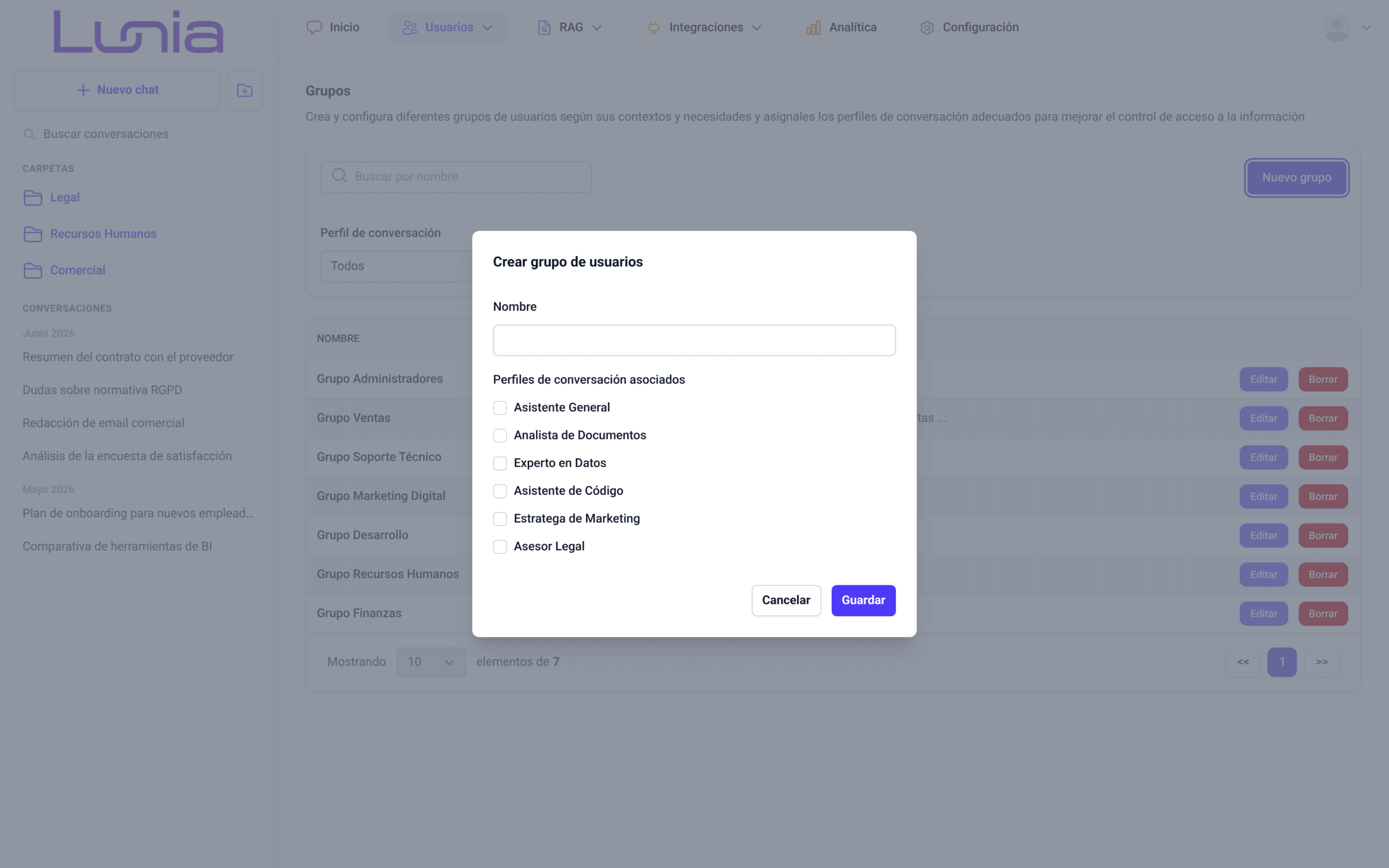Expand the Usuarios menu chevron

click(487, 28)
